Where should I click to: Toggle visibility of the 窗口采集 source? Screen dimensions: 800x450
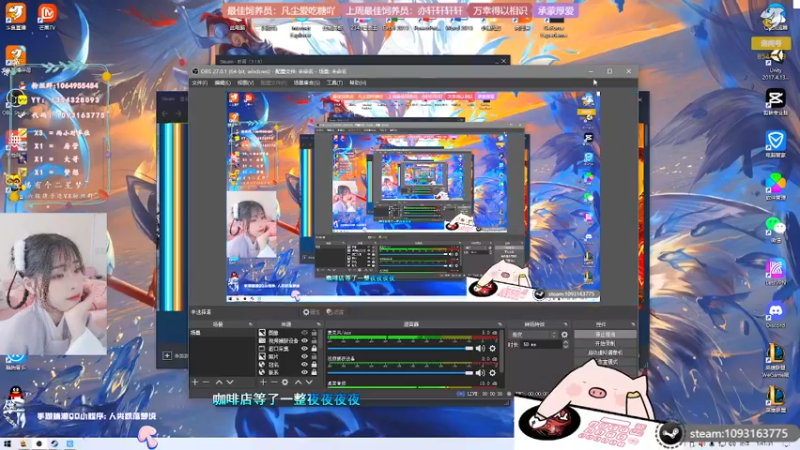tap(305, 348)
